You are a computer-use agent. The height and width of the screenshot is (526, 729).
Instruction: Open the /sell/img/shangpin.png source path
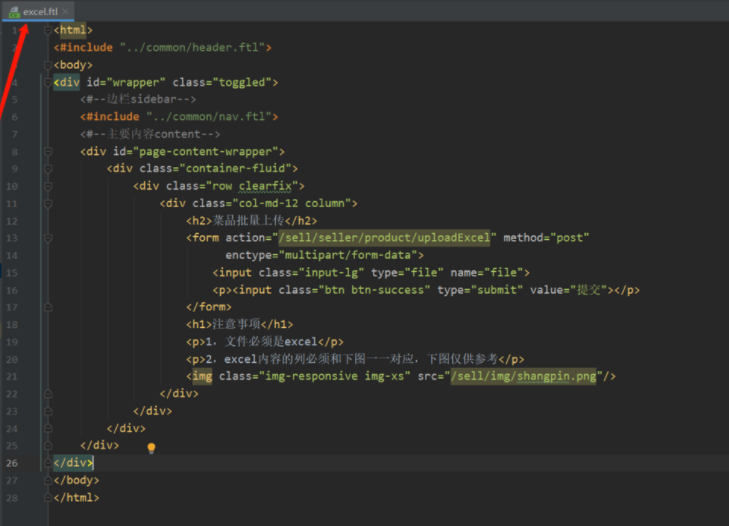point(524,376)
